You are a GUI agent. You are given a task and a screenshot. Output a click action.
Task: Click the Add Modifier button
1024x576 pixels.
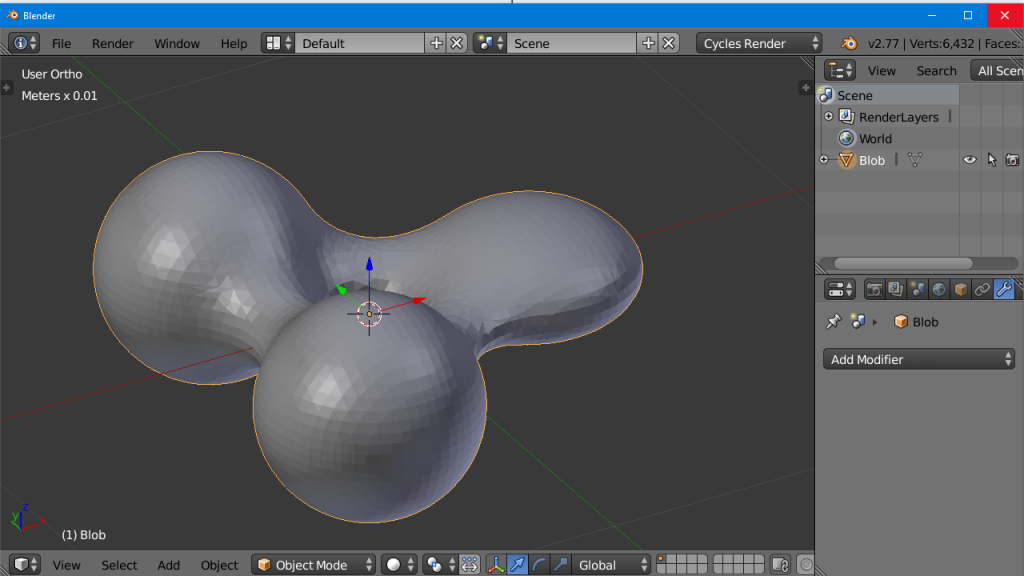coord(918,359)
